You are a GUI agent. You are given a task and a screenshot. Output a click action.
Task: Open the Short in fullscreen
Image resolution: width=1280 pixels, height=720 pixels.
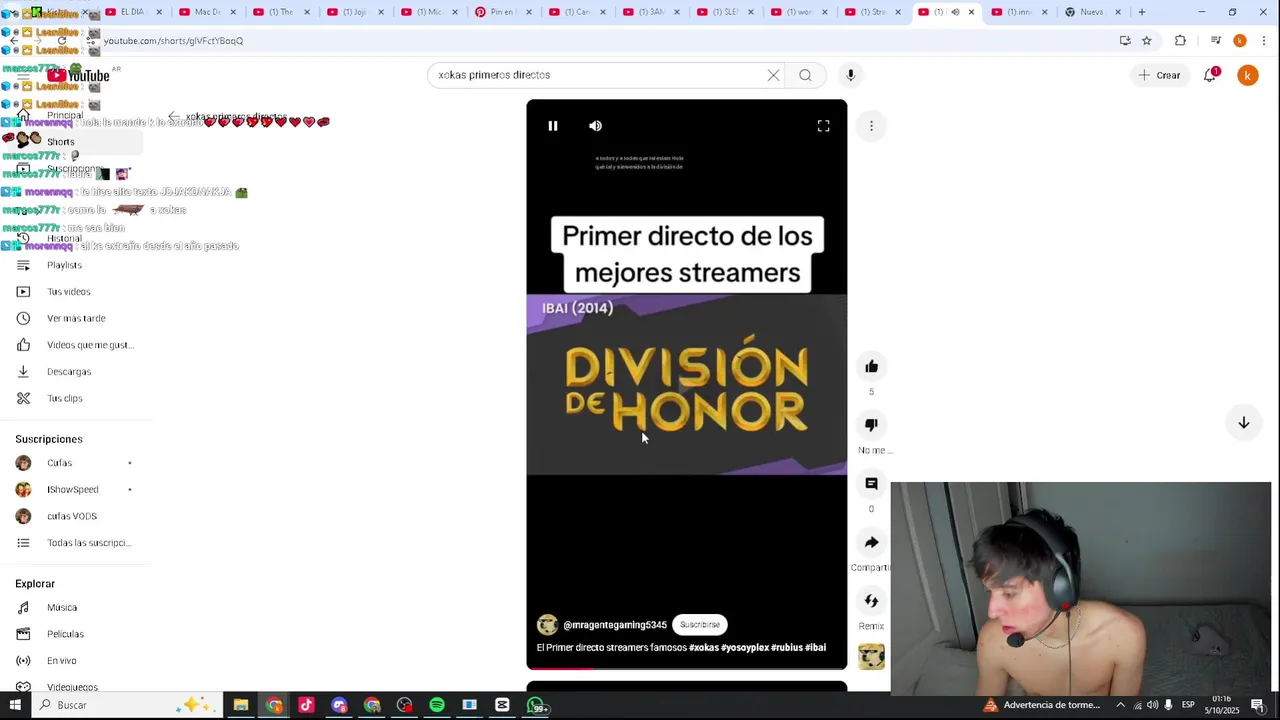pyautogui.click(x=823, y=126)
